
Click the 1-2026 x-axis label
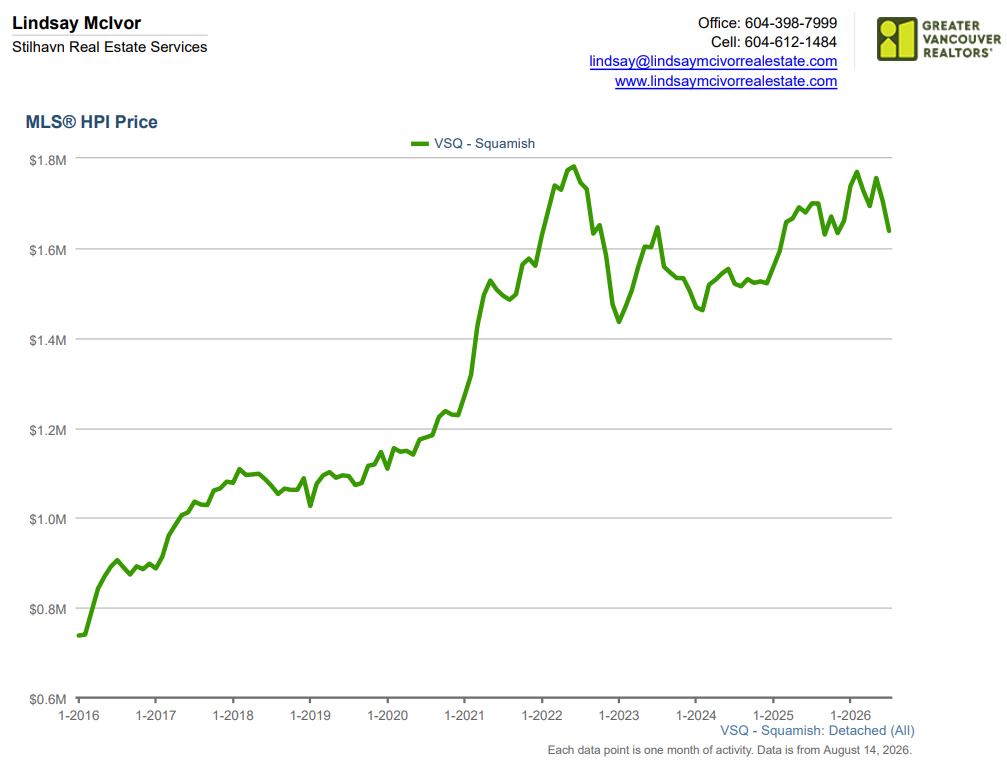[x=850, y=715]
